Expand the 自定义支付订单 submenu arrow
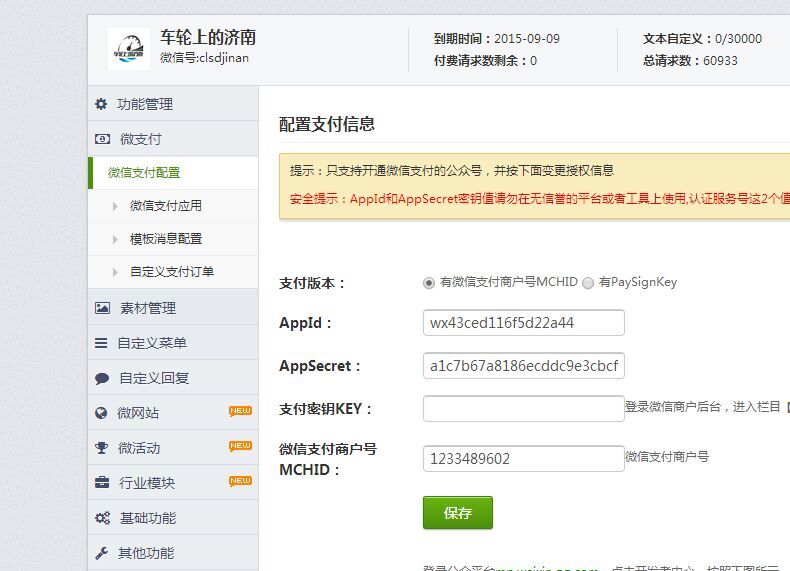This screenshot has height=571, width=790. coord(116,272)
